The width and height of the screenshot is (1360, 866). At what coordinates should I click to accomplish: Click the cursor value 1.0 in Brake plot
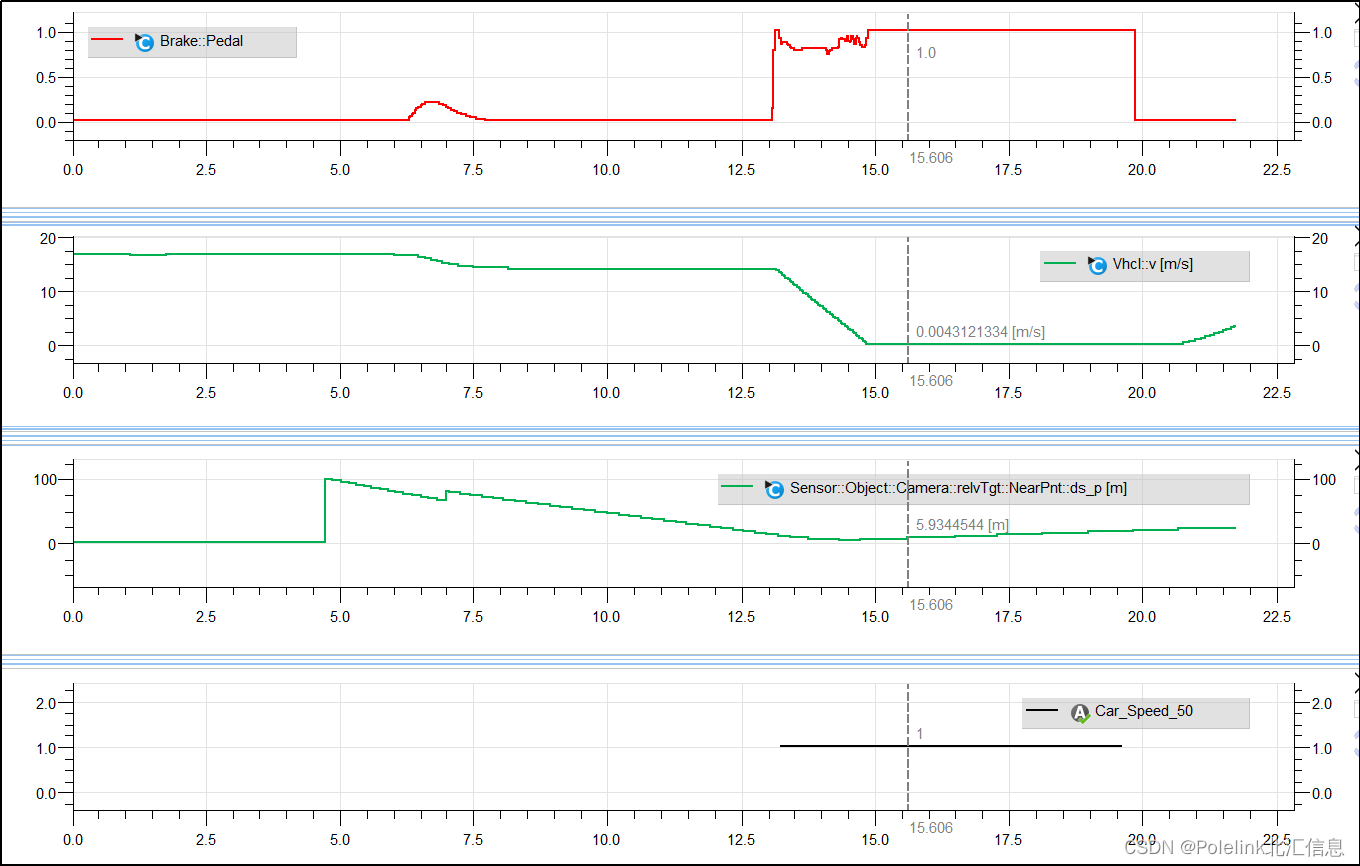926,53
